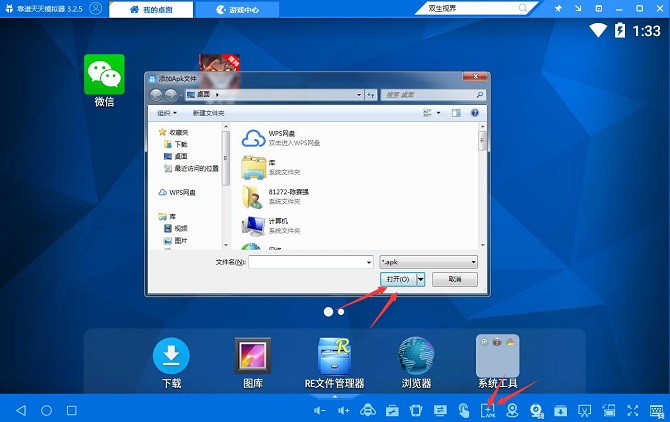Click the rotate screen icon
The image size is (670, 422).
point(416,410)
